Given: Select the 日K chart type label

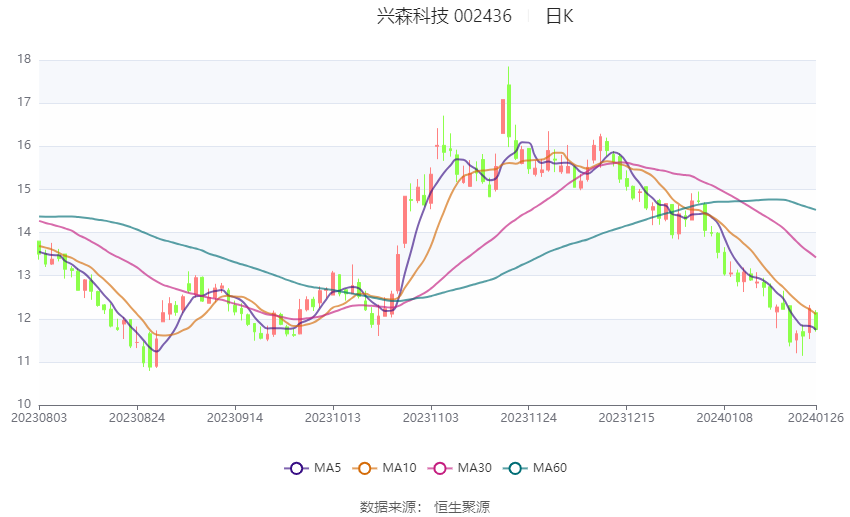Looking at the screenshot, I should coord(559,16).
